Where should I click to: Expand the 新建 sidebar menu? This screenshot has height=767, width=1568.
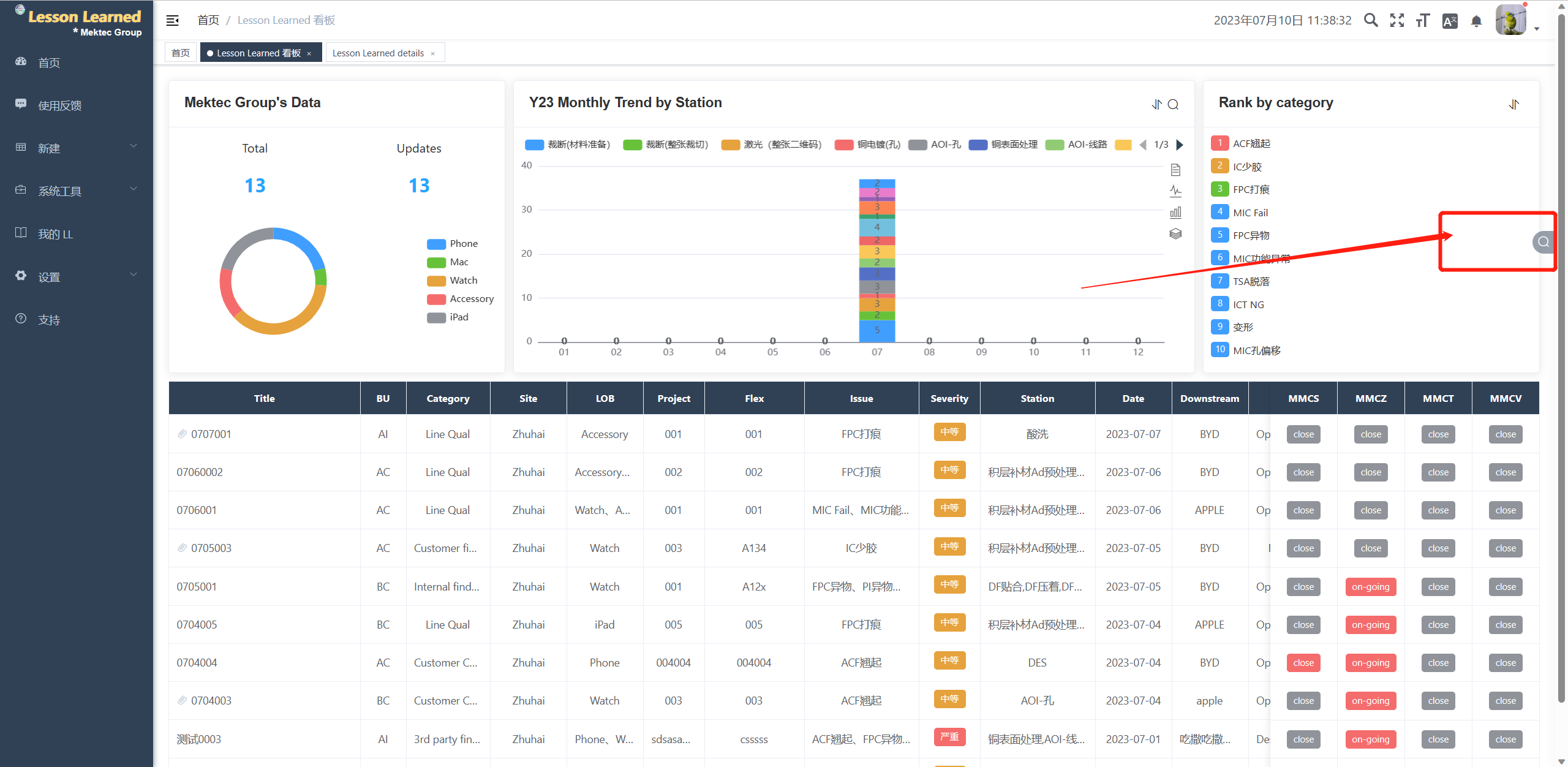click(x=76, y=148)
